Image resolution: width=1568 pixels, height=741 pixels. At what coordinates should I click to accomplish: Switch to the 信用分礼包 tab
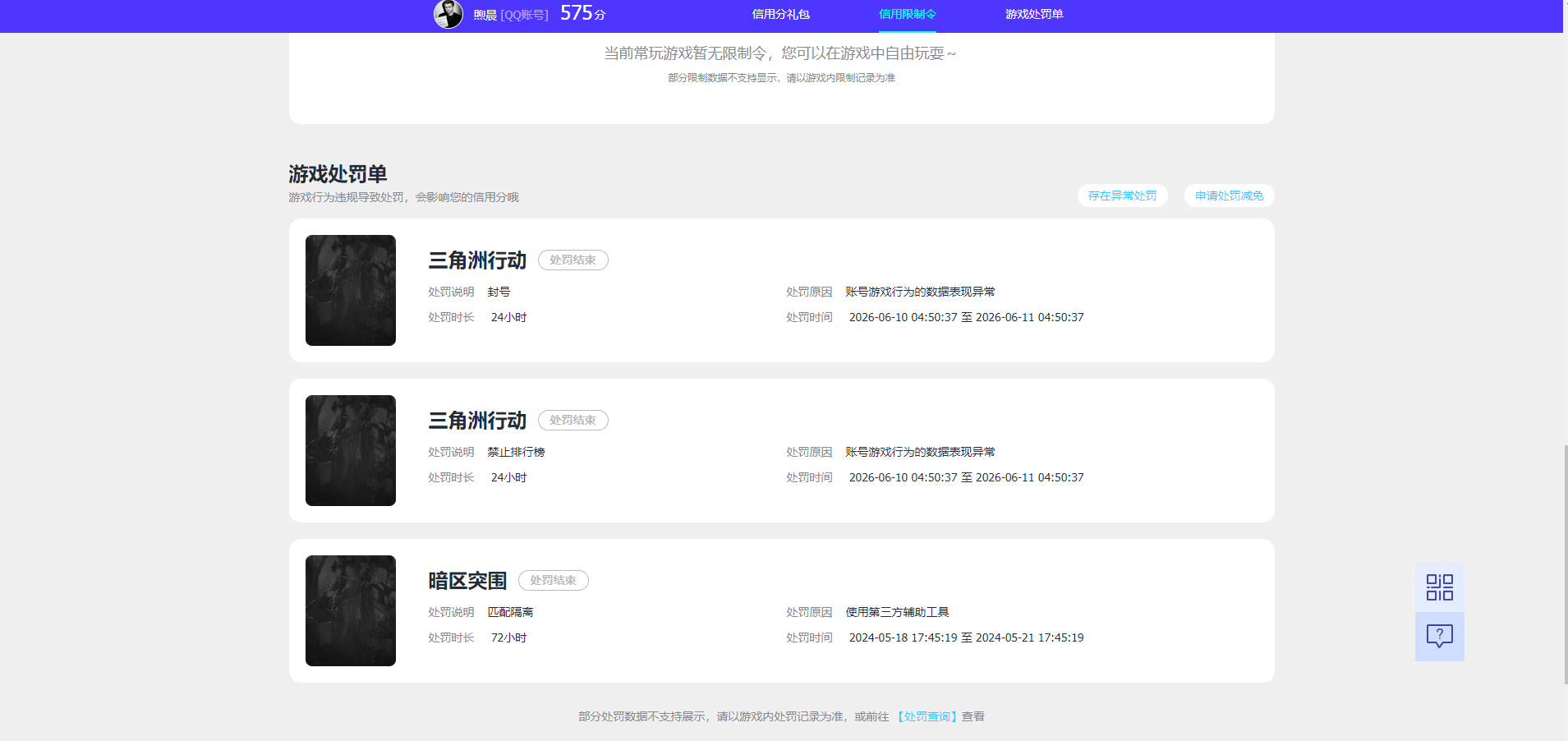780,14
